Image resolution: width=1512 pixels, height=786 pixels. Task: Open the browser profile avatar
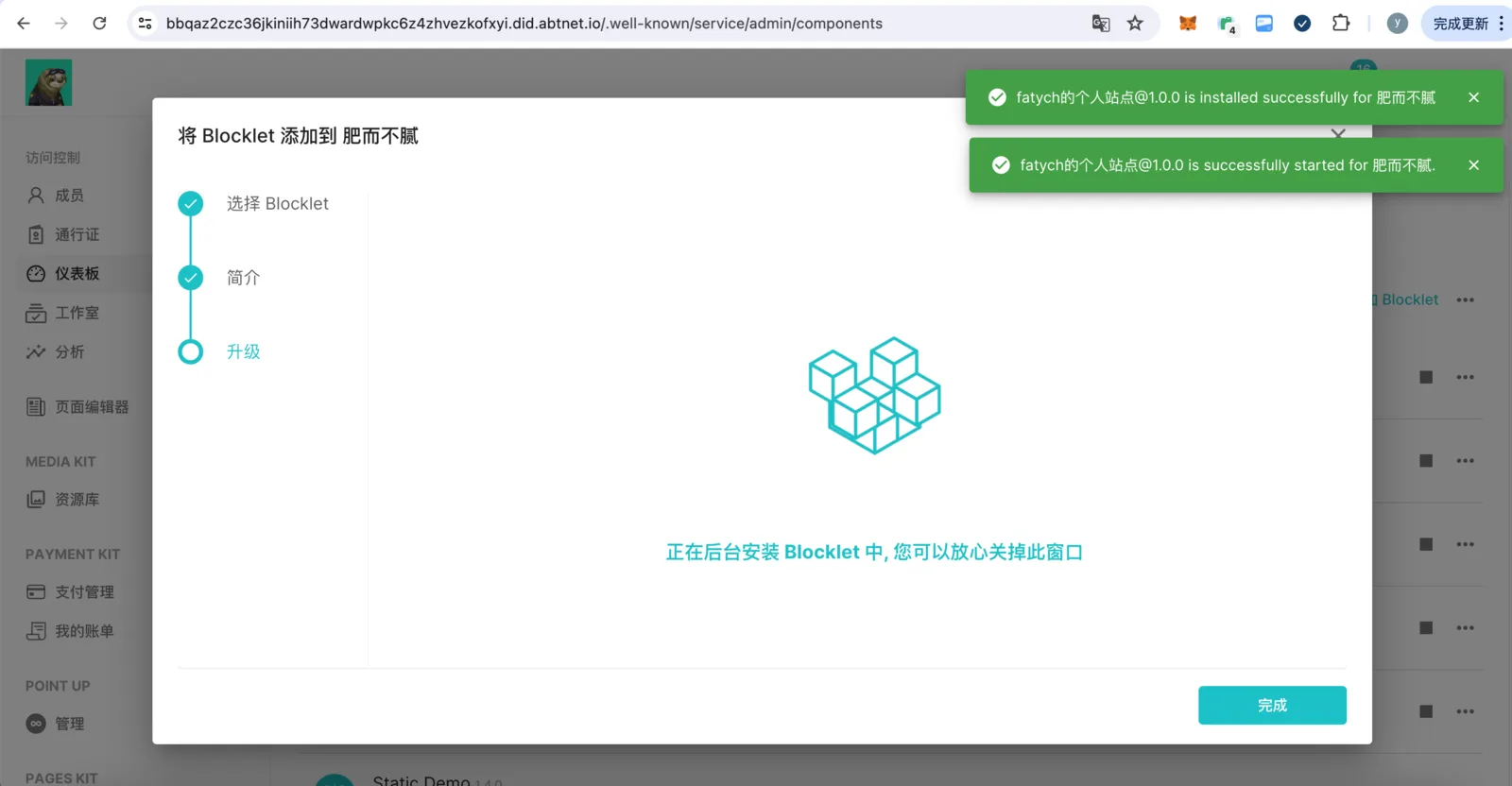(1398, 24)
